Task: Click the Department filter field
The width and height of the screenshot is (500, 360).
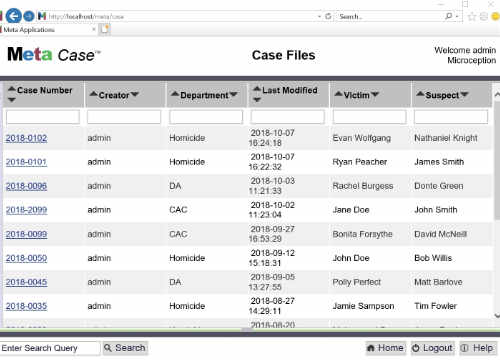Action: pos(206,117)
